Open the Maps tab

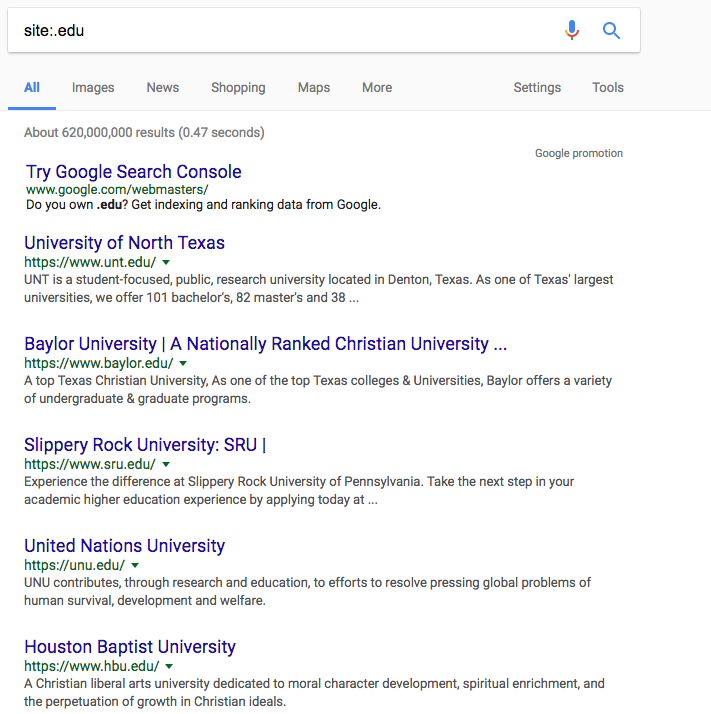pos(314,87)
